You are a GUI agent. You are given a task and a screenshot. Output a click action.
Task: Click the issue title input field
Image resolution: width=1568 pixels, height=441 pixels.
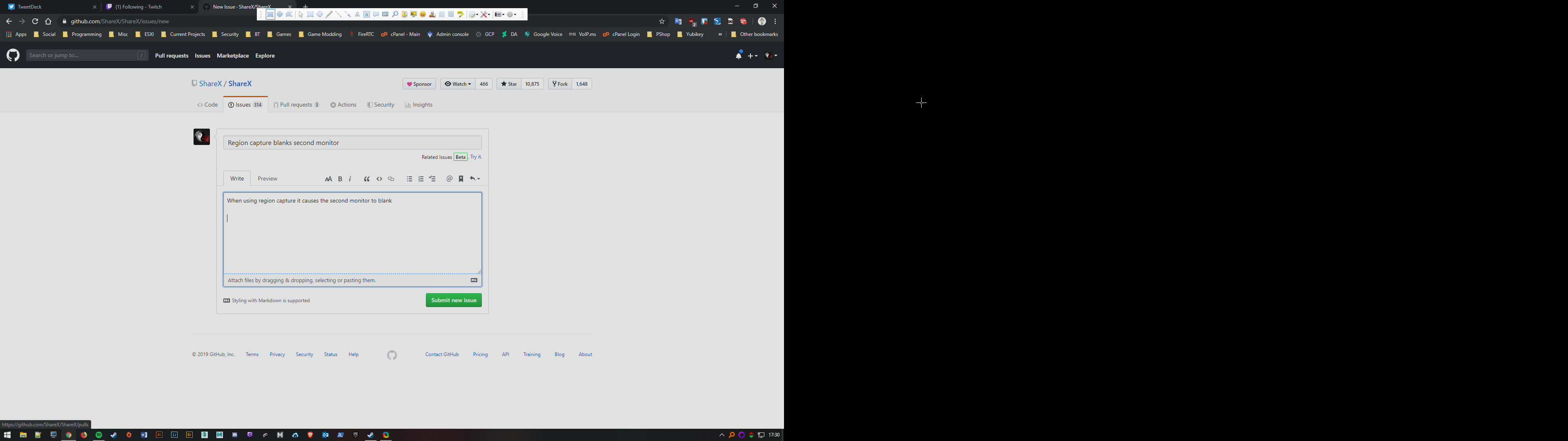(352, 143)
